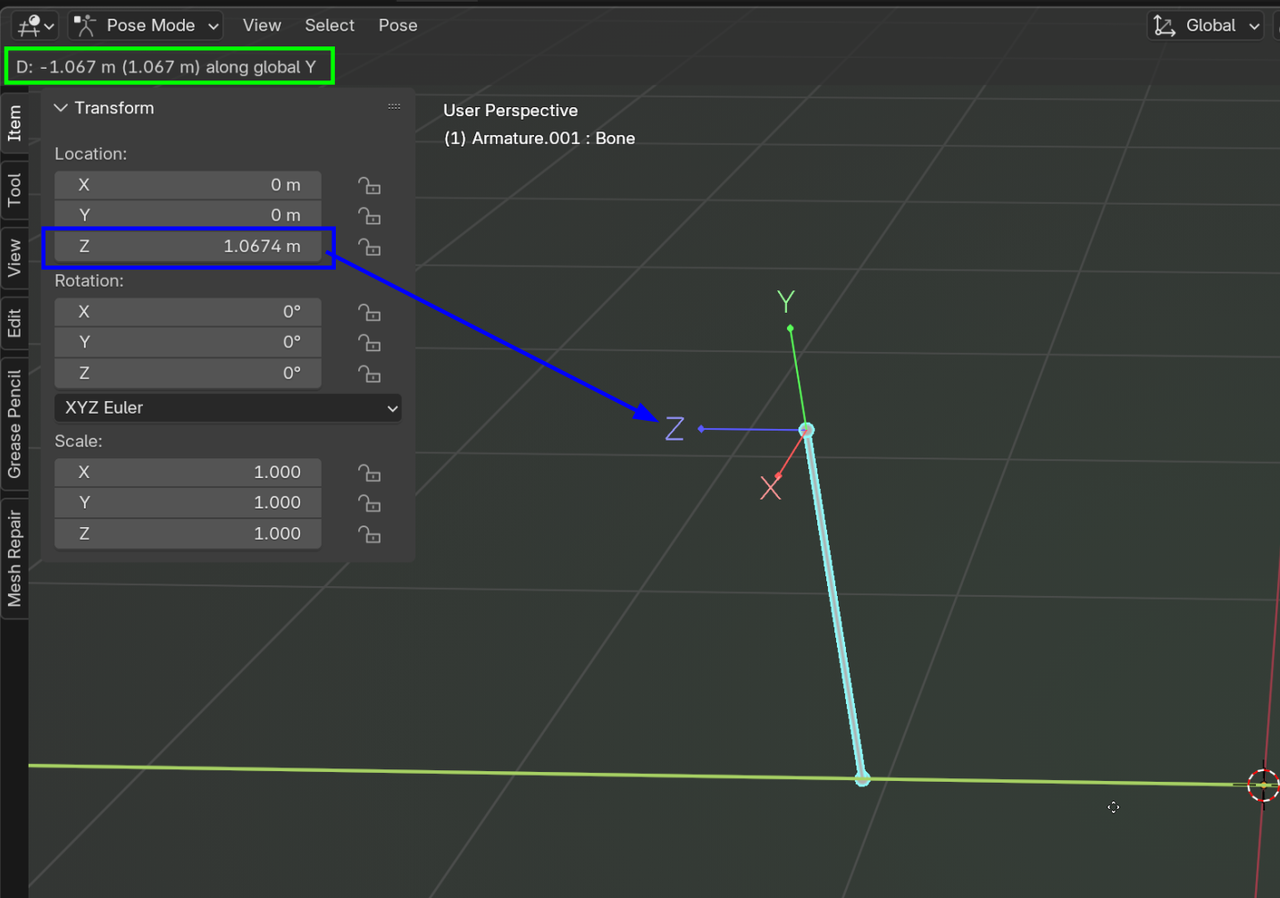Open the Pose menu
The image size is (1280, 898).
[398, 25]
